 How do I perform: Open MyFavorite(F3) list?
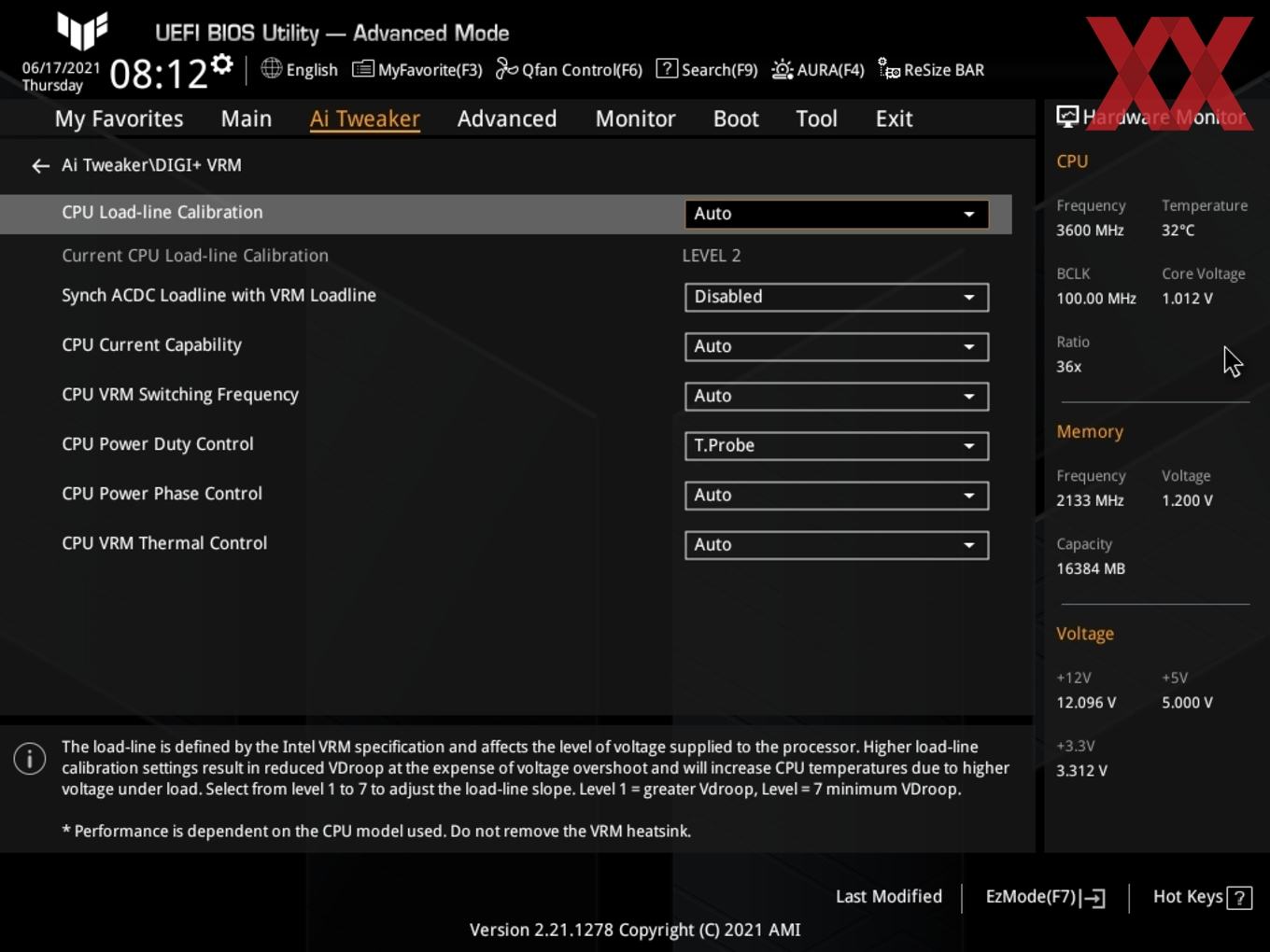point(416,69)
